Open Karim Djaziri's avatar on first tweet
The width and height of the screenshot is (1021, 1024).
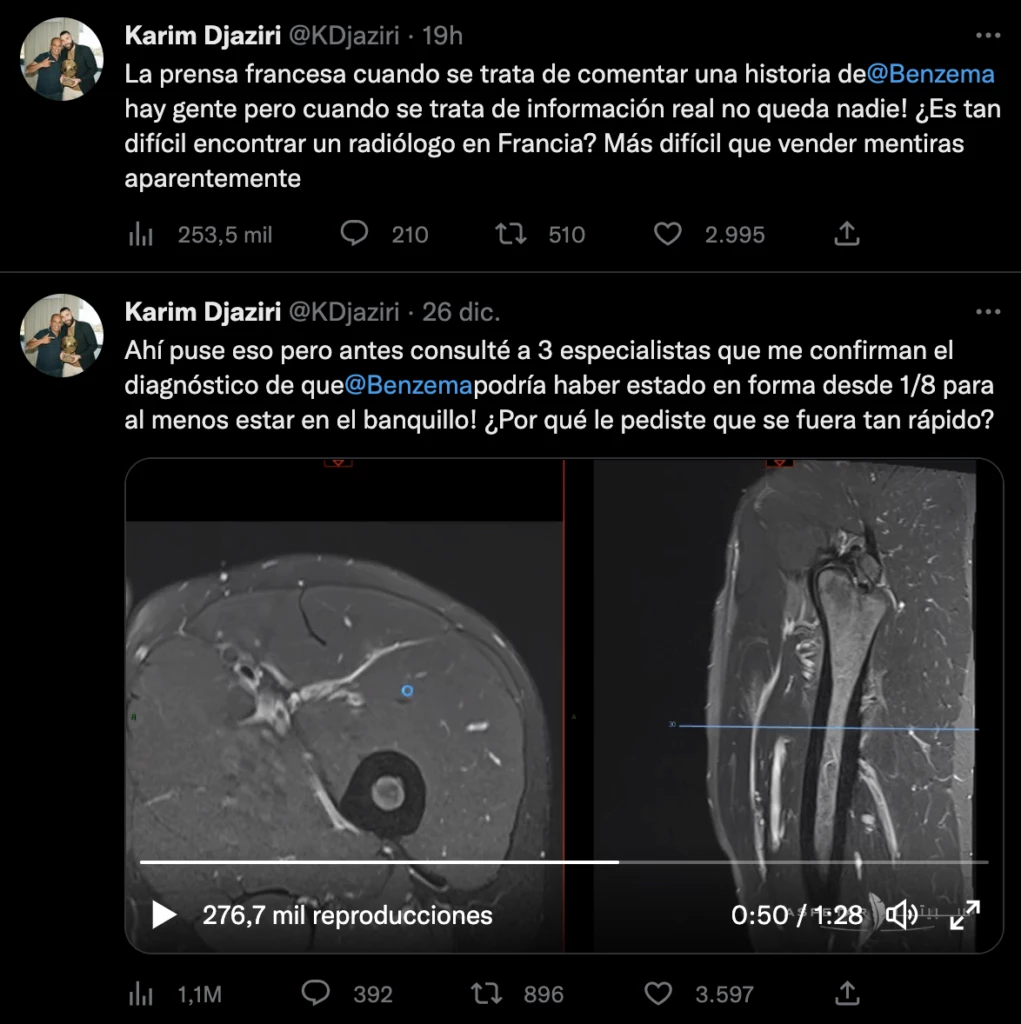click(x=62, y=59)
